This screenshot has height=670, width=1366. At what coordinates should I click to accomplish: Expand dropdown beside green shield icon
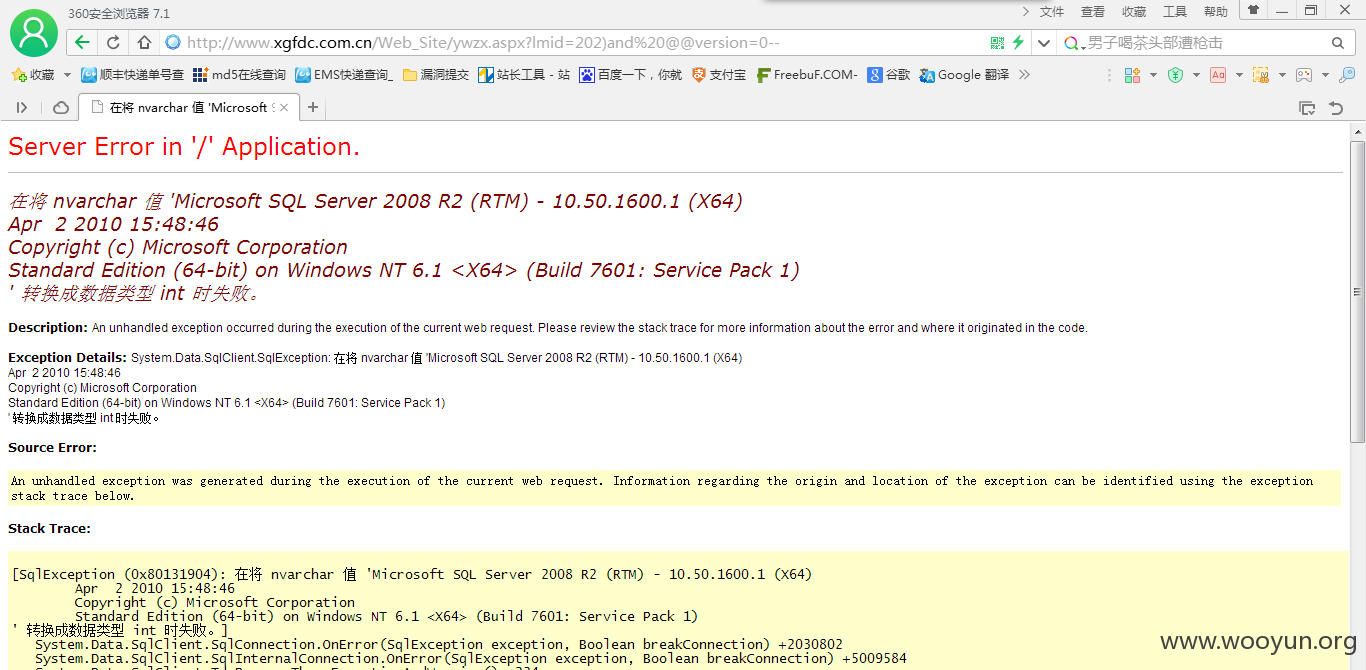[x=1196, y=75]
